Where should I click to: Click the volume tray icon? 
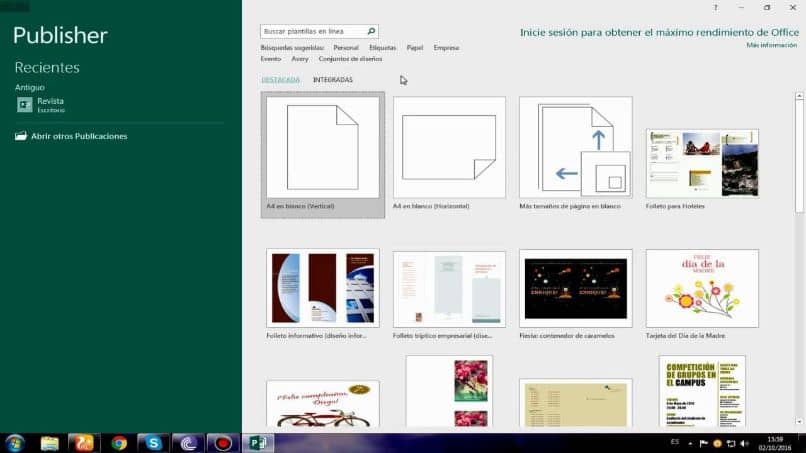pos(744,444)
